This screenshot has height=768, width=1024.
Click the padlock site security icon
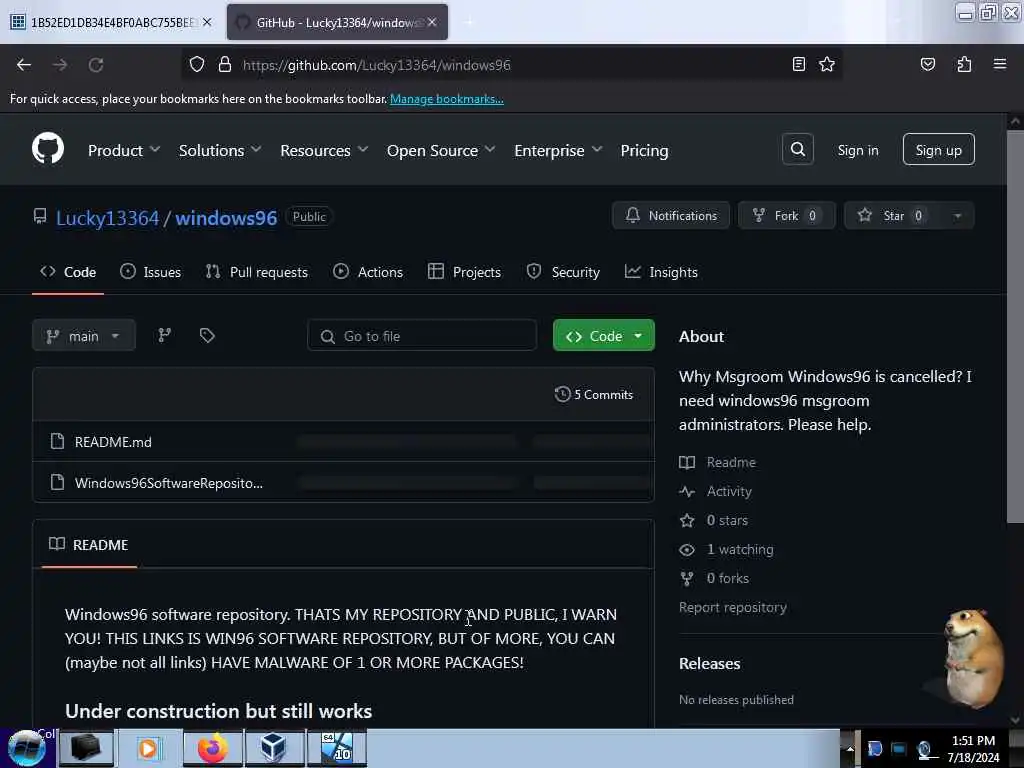pyautogui.click(x=225, y=64)
